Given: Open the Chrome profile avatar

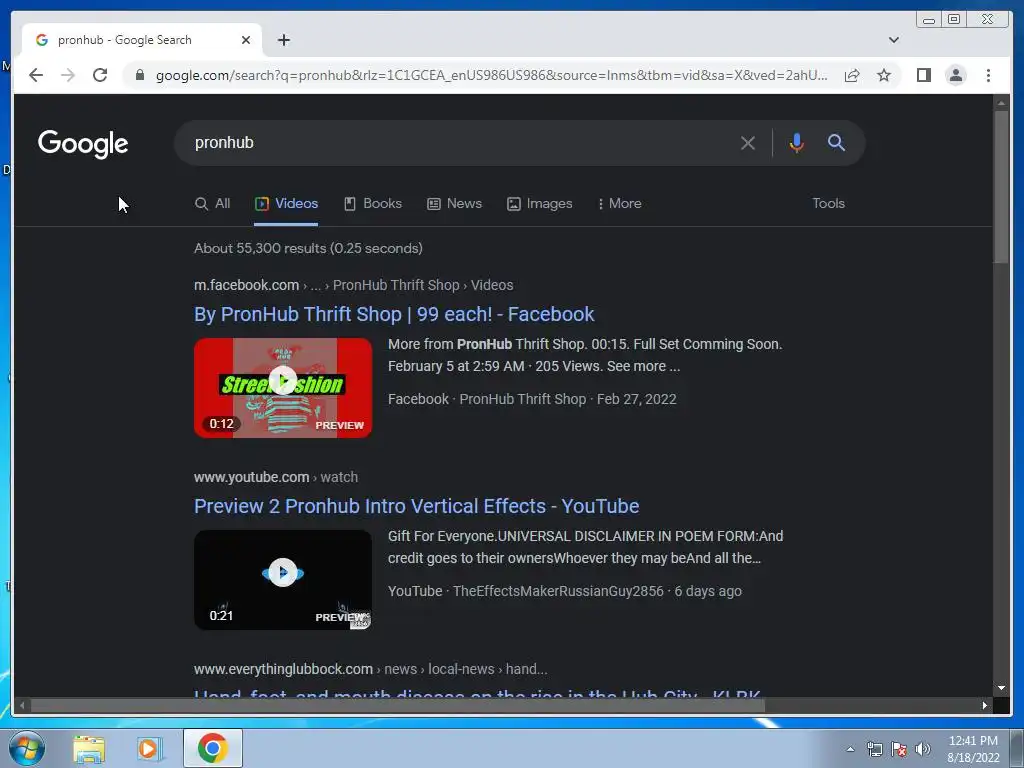Looking at the screenshot, I should click(955, 75).
